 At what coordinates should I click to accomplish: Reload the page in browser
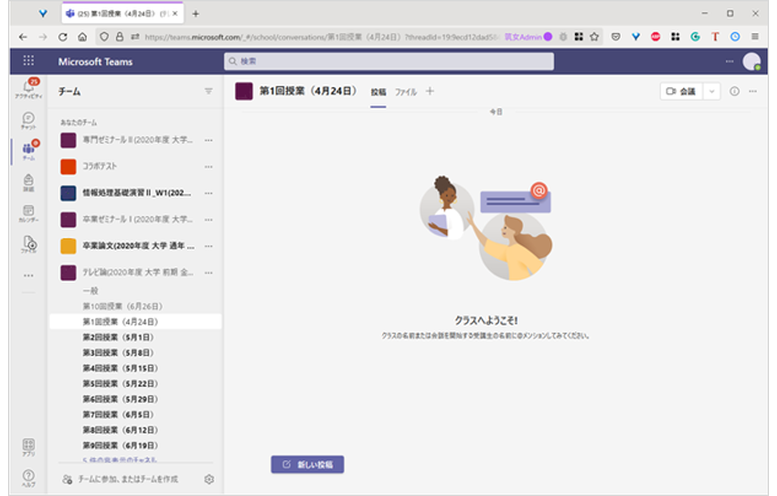[62, 37]
